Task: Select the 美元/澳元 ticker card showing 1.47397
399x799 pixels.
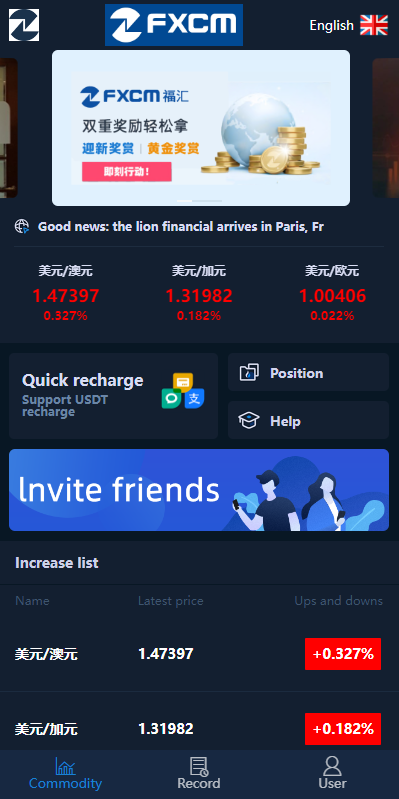Action: (x=66, y=293)
